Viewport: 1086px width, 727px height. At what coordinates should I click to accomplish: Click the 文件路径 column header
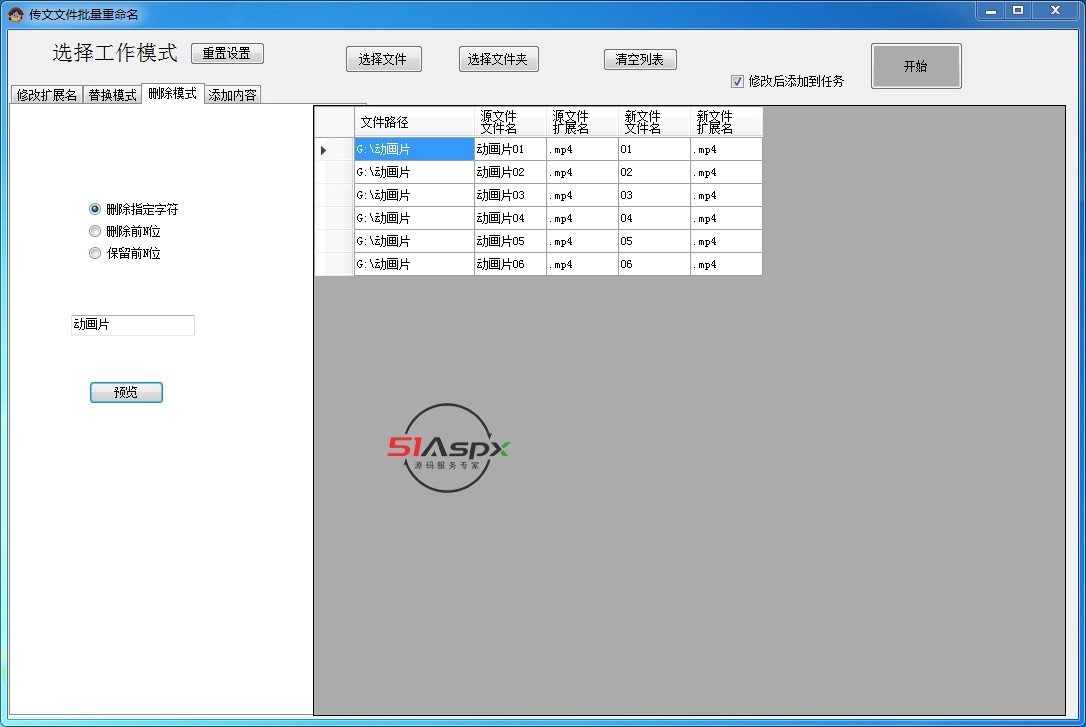pyautogui.click(x=414, y=122)
